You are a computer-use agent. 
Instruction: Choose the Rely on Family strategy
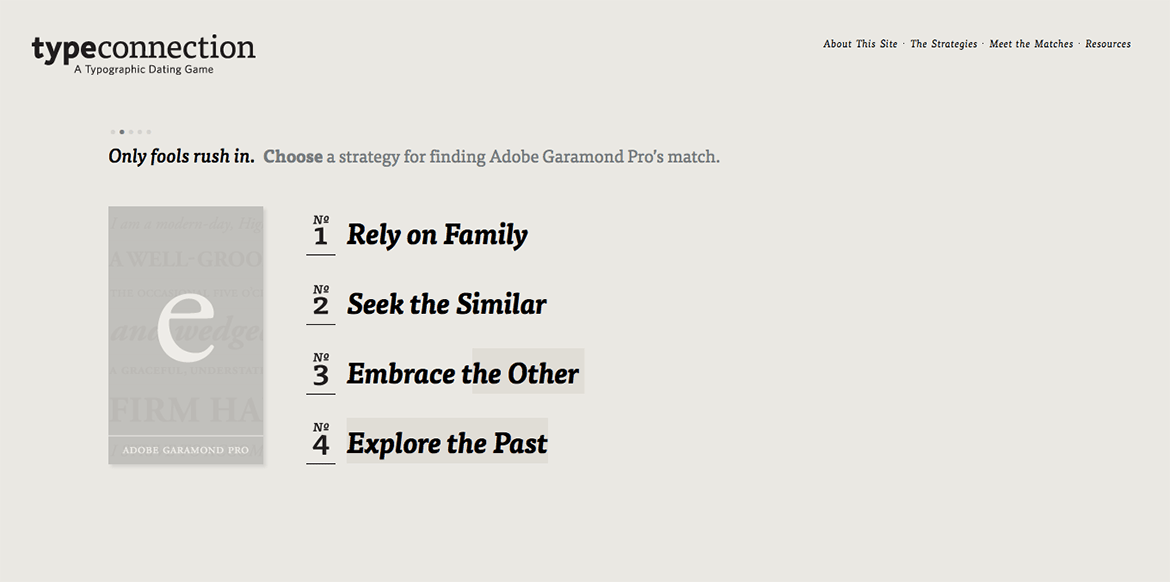(437, 234)
